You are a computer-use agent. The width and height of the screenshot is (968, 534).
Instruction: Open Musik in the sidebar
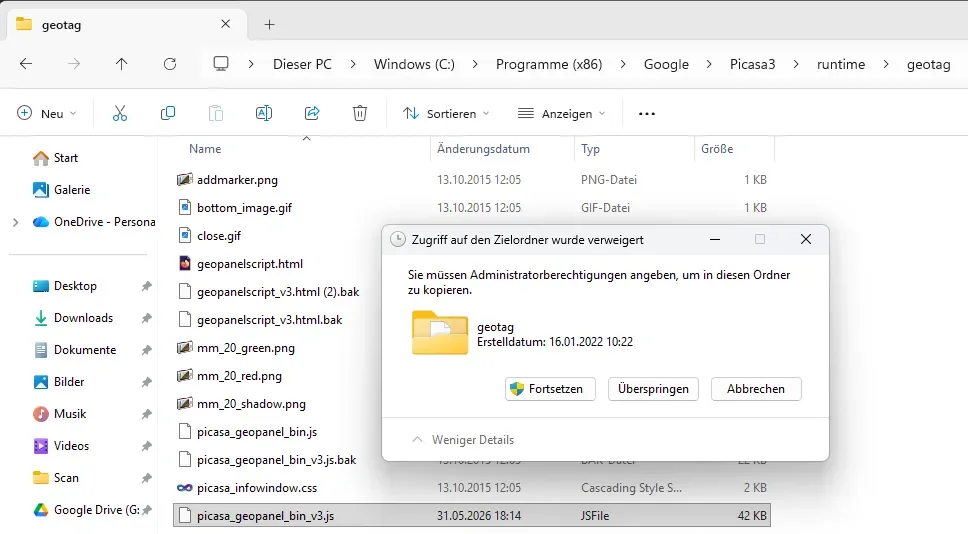59,414
